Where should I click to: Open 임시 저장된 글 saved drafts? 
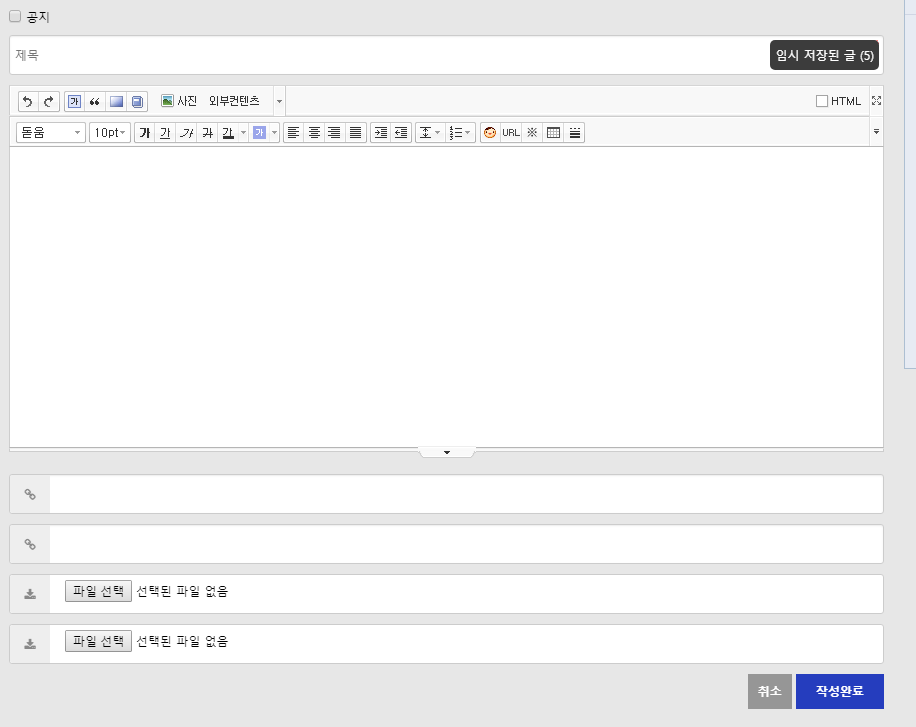click(x=824, y=56)
